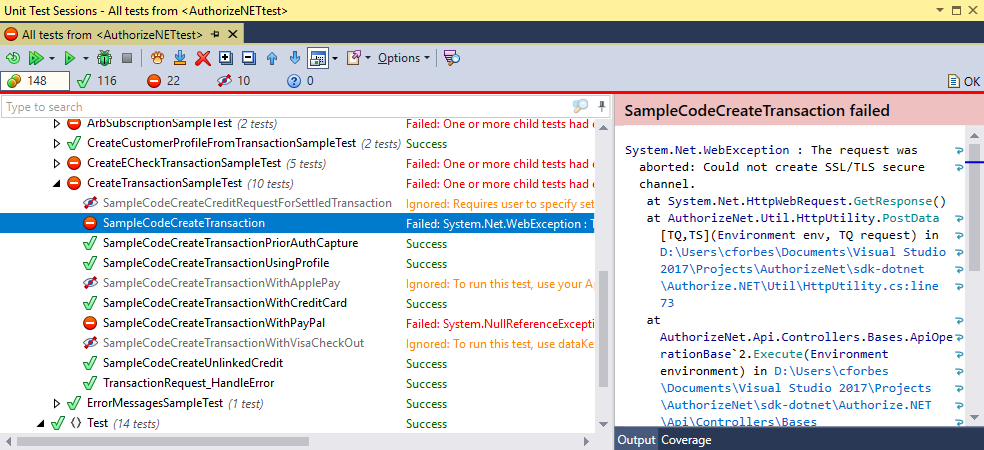Viewport: 984px width, 450px height.
Task: Toggle the passed tests filter showing 116
Action: 97,81
